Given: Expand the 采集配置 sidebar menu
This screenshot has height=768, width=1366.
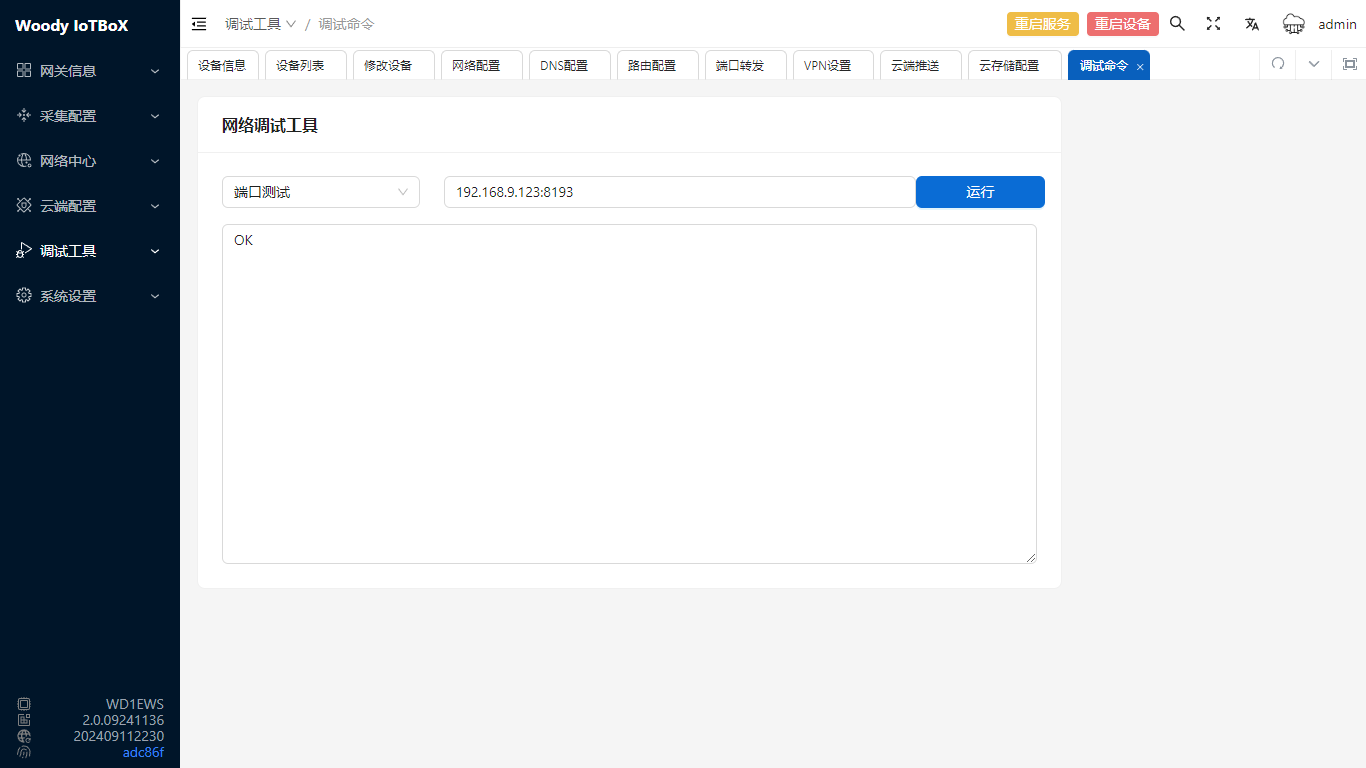Looking at the screenshot, I should (90, 116).
